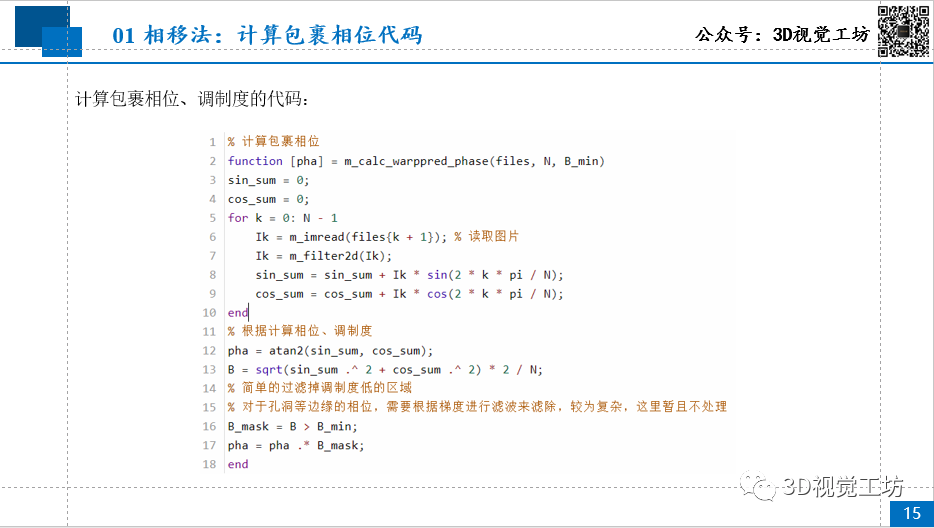Click the 'B = sqrt(...)' line 13

[x=385, y=370]
